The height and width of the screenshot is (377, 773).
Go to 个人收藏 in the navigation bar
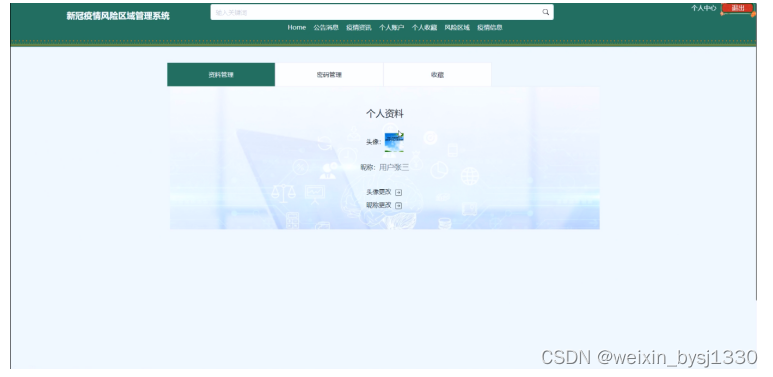click(424, 28)
